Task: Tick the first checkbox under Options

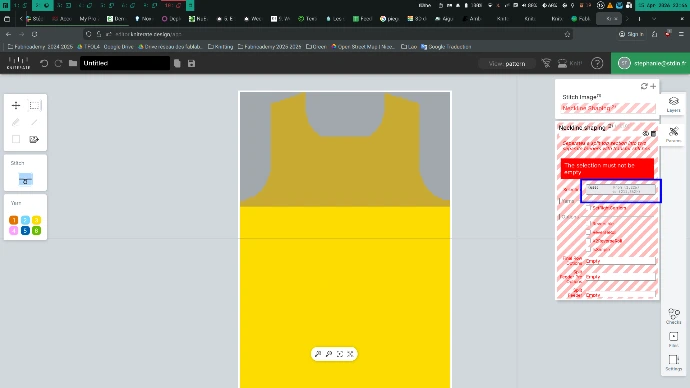Action: click(589, 223)
